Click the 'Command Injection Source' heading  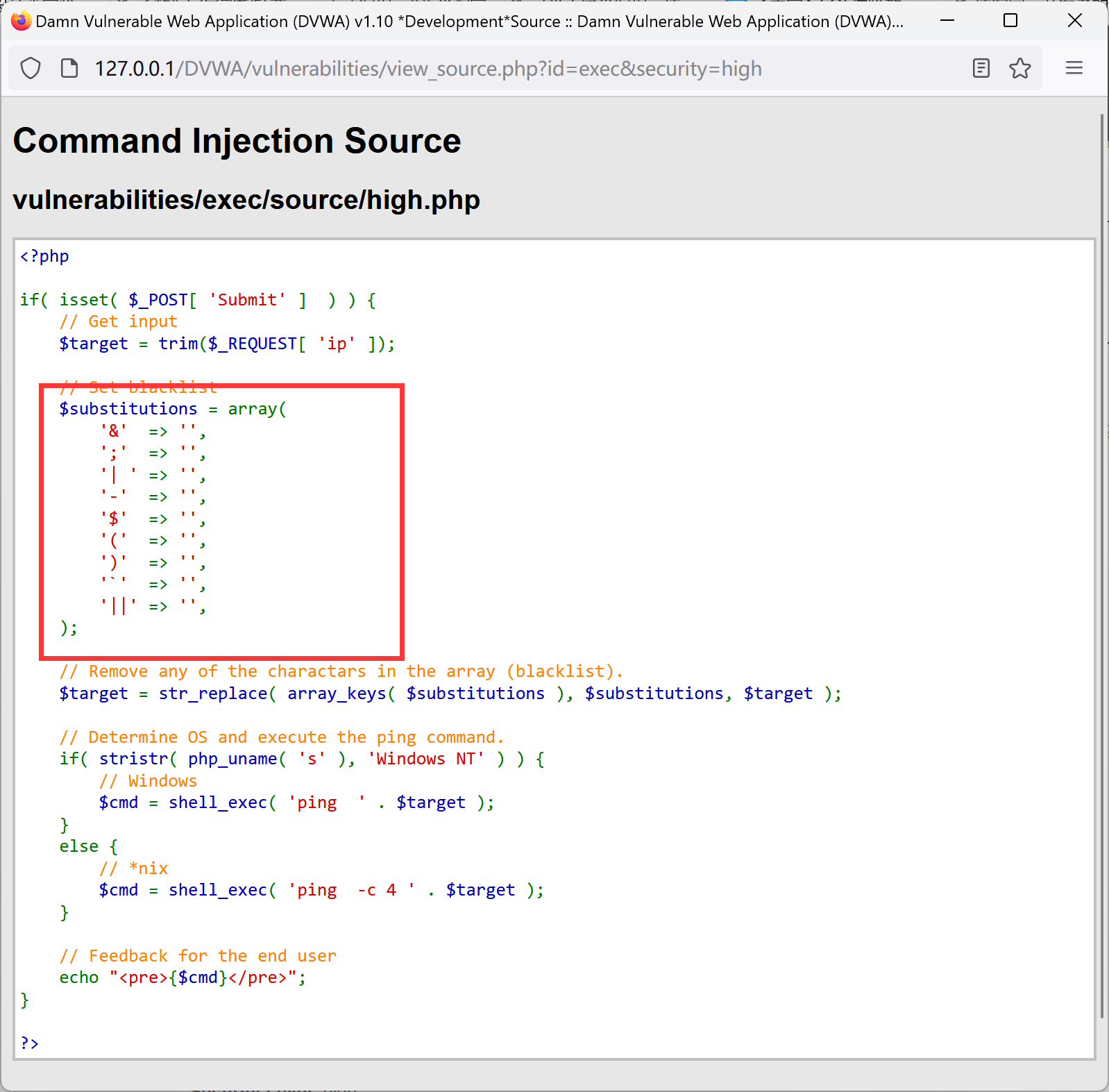(237, 141)
